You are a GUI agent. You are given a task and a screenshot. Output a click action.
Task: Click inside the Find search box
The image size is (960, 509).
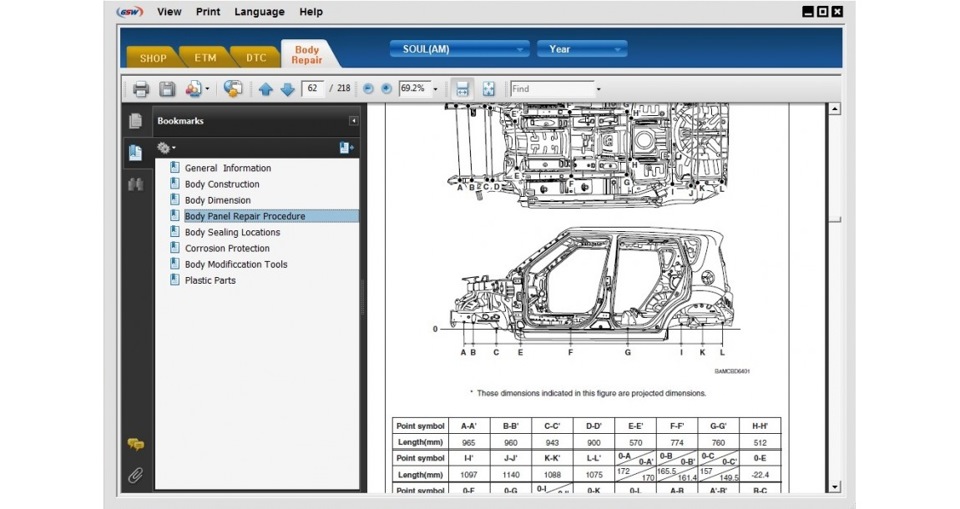(552, 89)
